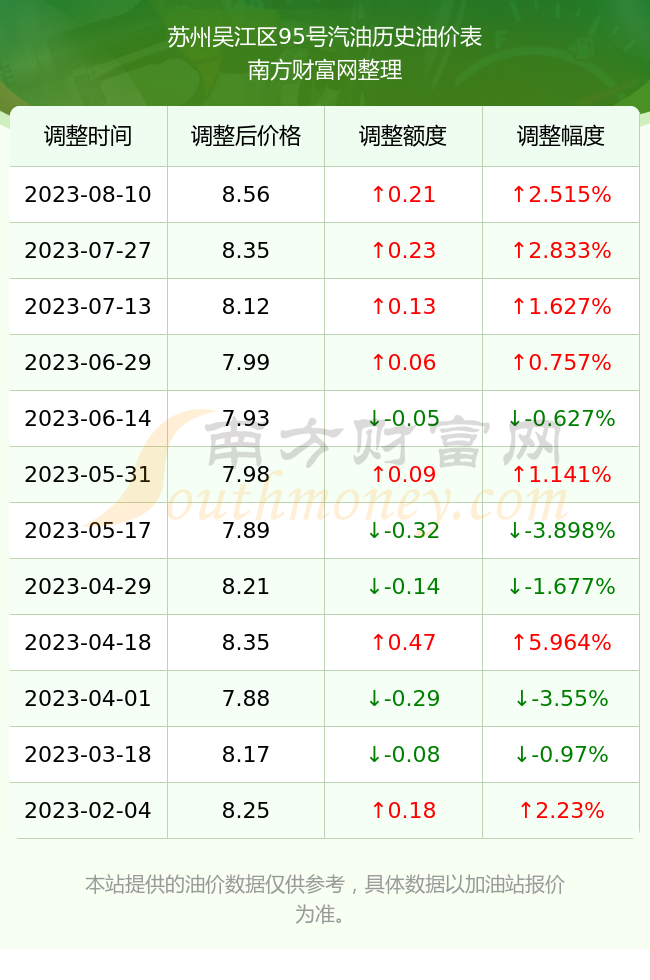Click the ↓-0.29 adjustment value
650x980 pixels.
pos(403,698)
